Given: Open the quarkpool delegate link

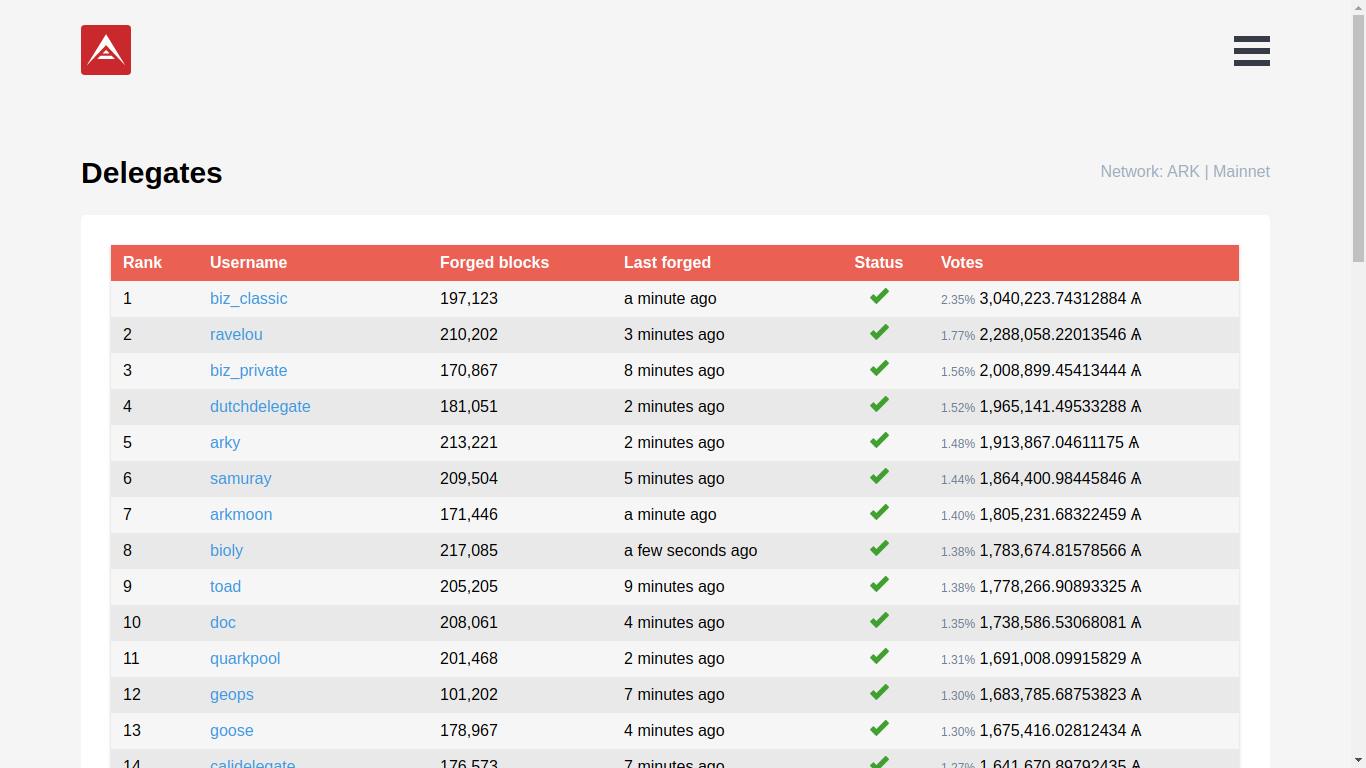Looking at the screenshot, I should 245,659.
